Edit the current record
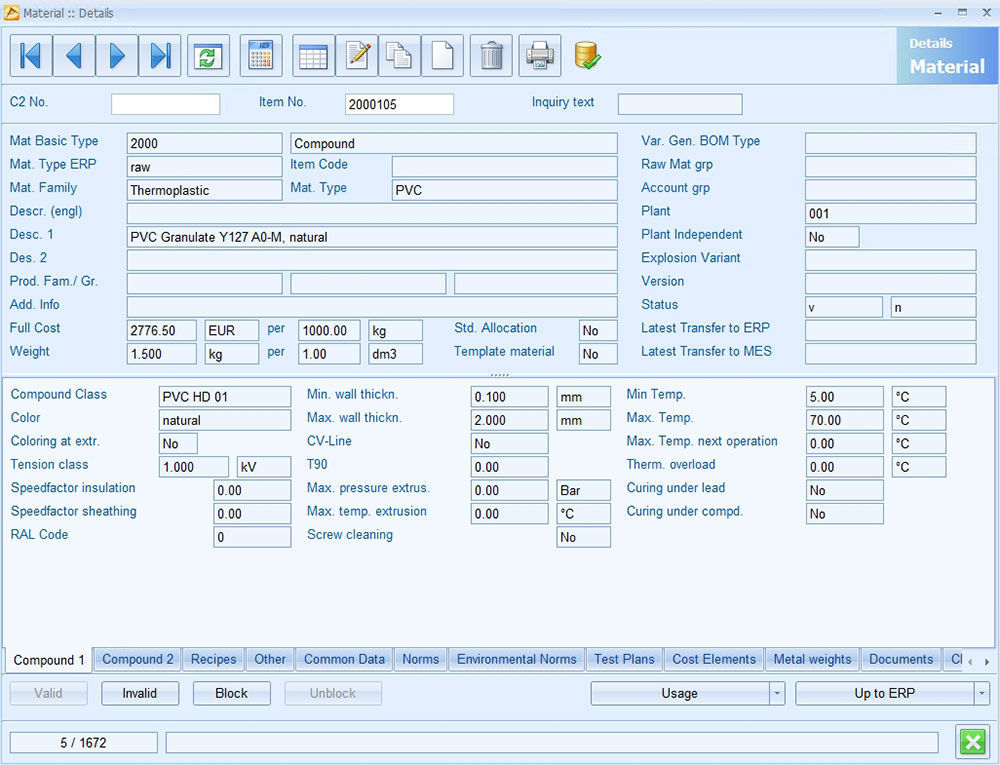 point(358,56)
